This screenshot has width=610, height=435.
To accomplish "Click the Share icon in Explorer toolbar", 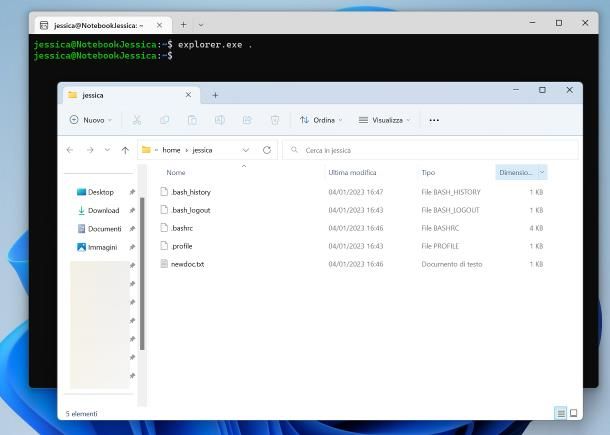I will coord(247,120).
